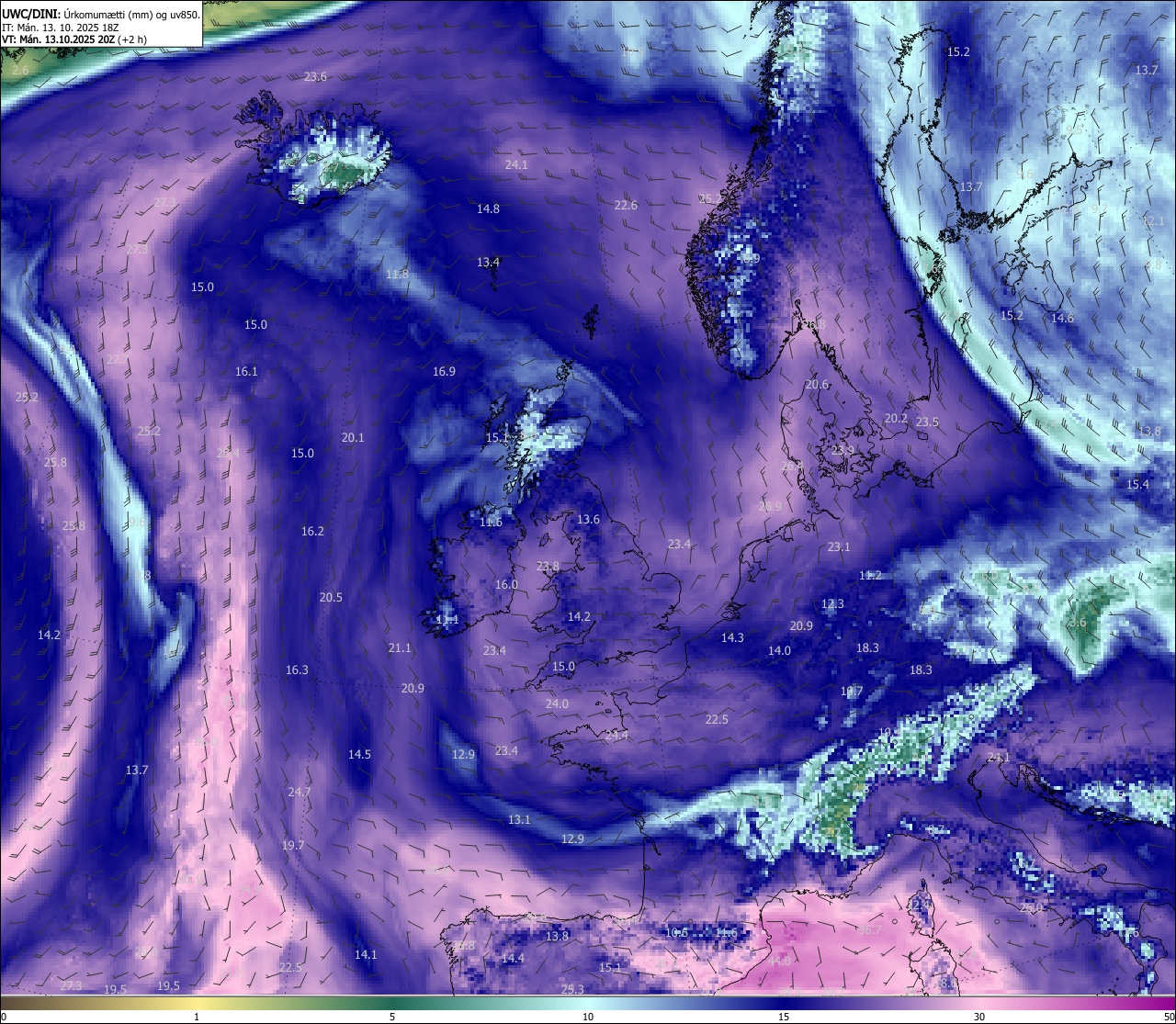Click the 24.4 value label
Image resolution: width=1176 pixels, height=1024 pixels.
pos(617,736)
